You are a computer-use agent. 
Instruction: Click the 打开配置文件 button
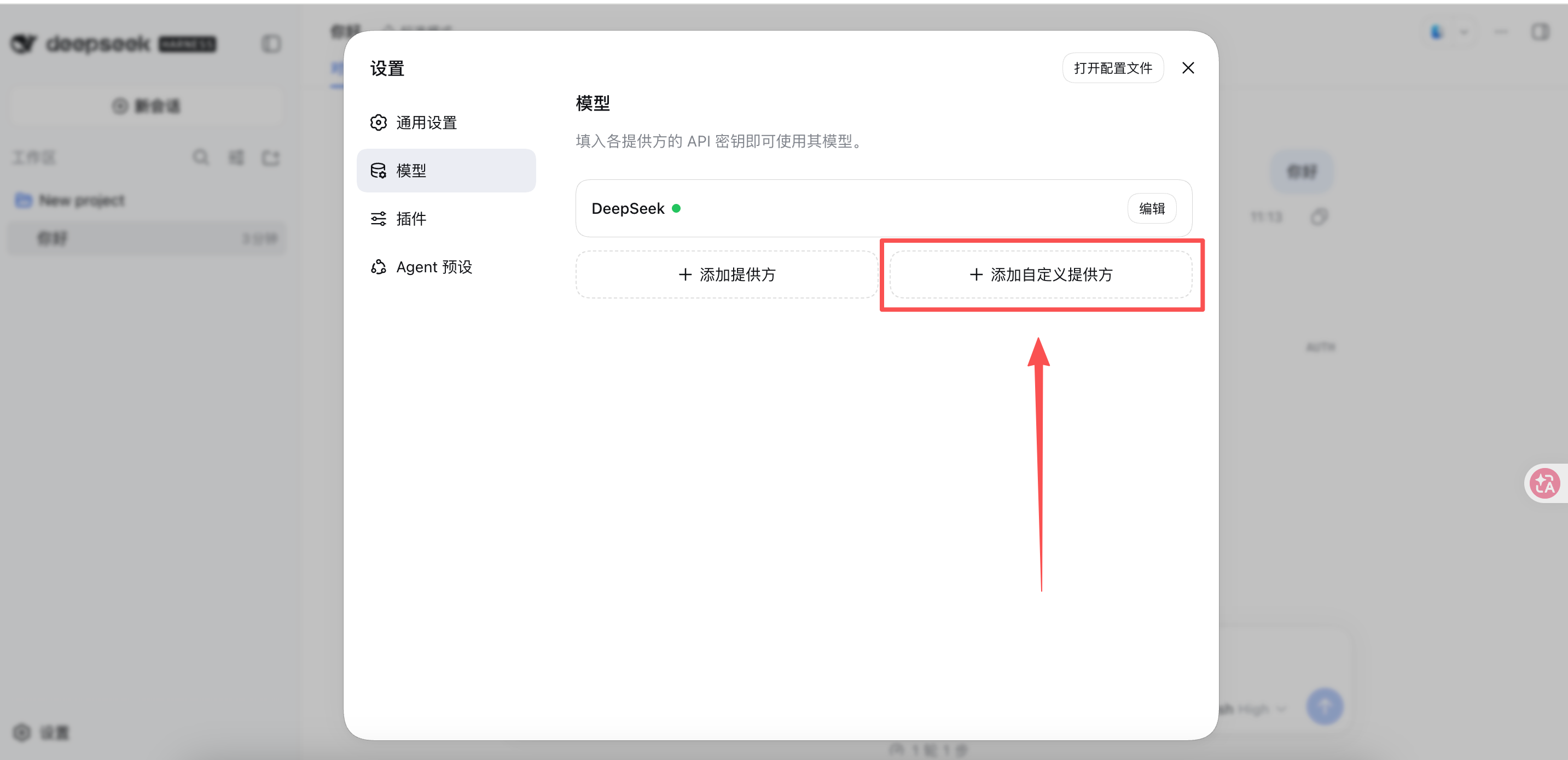pos(1113,68)
